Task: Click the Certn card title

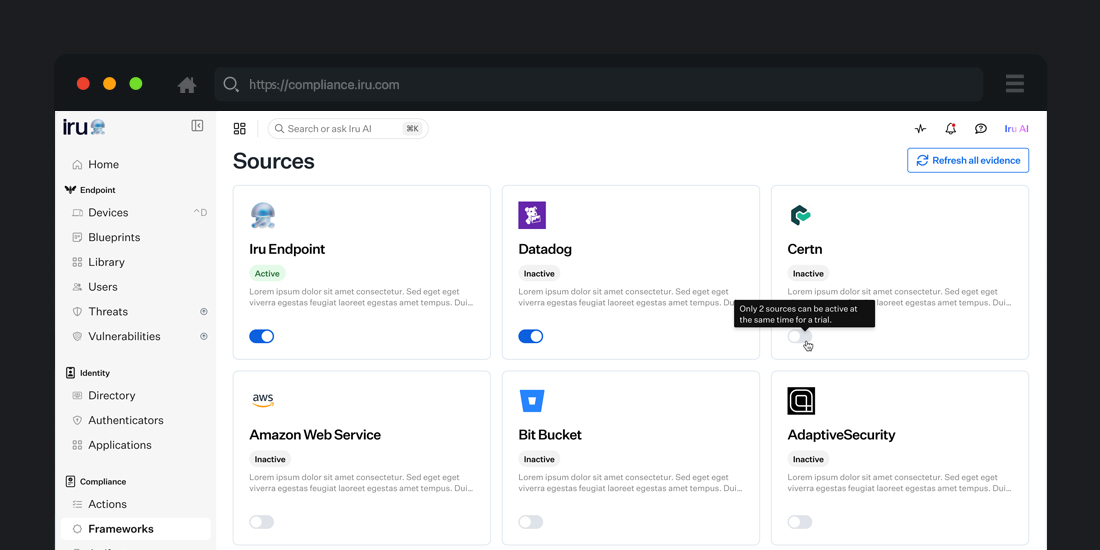Action: click(805, 249)
